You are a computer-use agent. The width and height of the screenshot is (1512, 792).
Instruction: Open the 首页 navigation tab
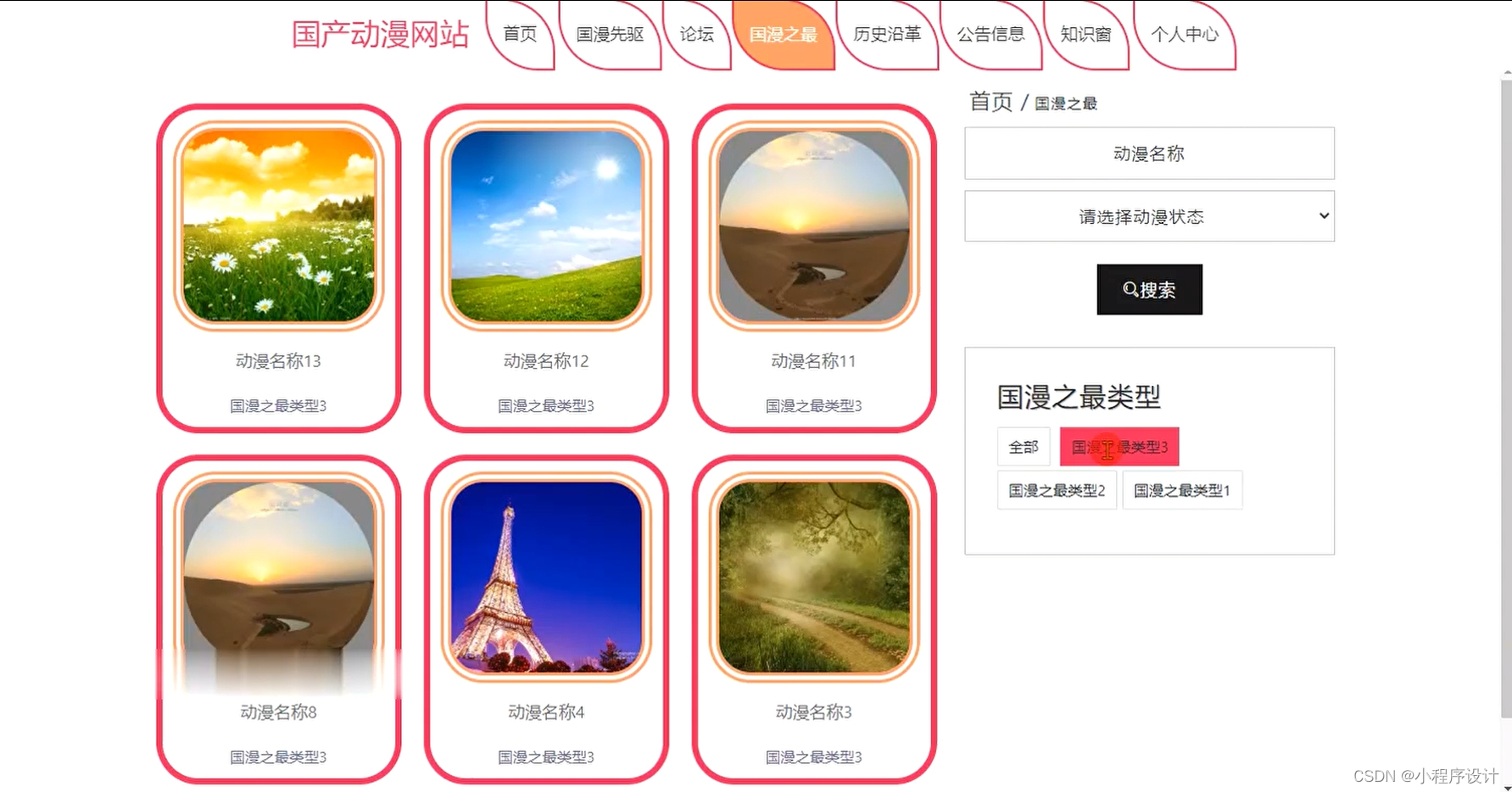[520, 35]
